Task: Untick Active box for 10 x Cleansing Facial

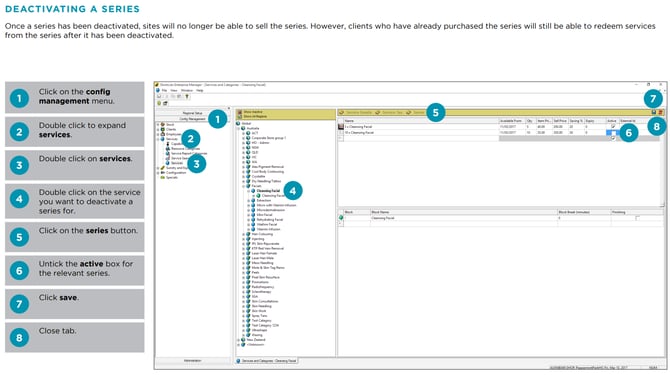Action: [613, 132]
